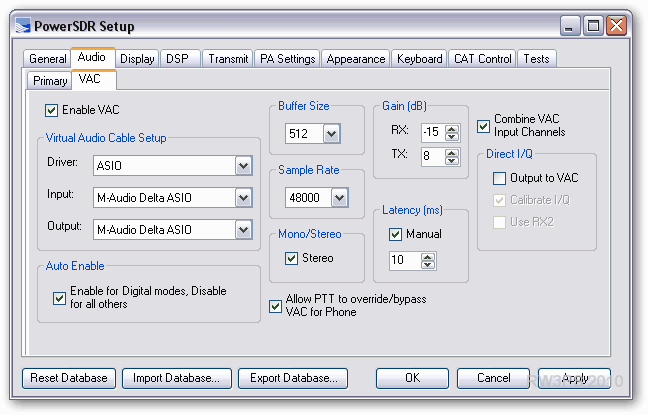Go to the PA Settings tab
Screen dimensions: 648x415
click(287, 59)
